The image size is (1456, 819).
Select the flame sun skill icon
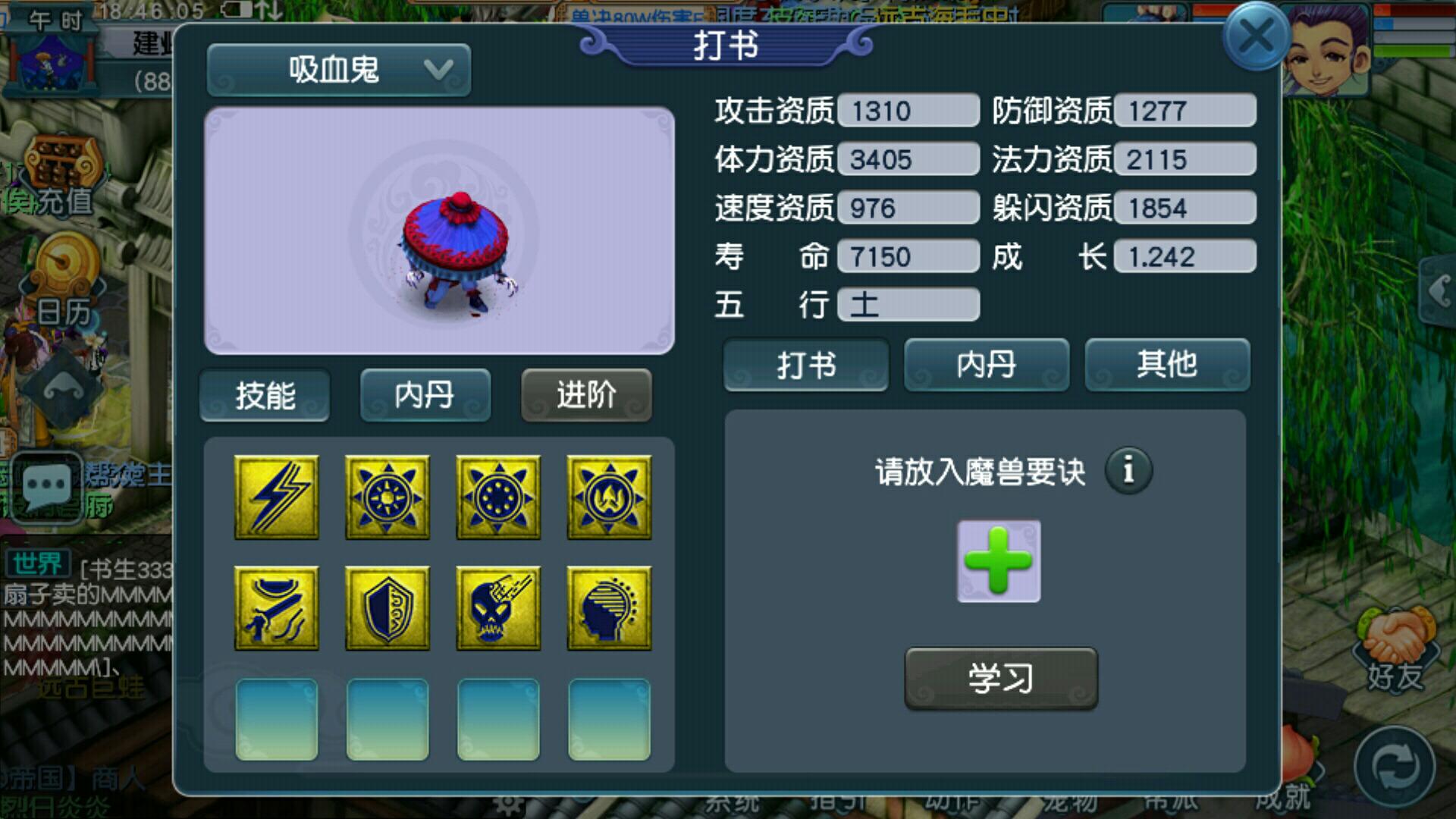[x=609, y=497]
